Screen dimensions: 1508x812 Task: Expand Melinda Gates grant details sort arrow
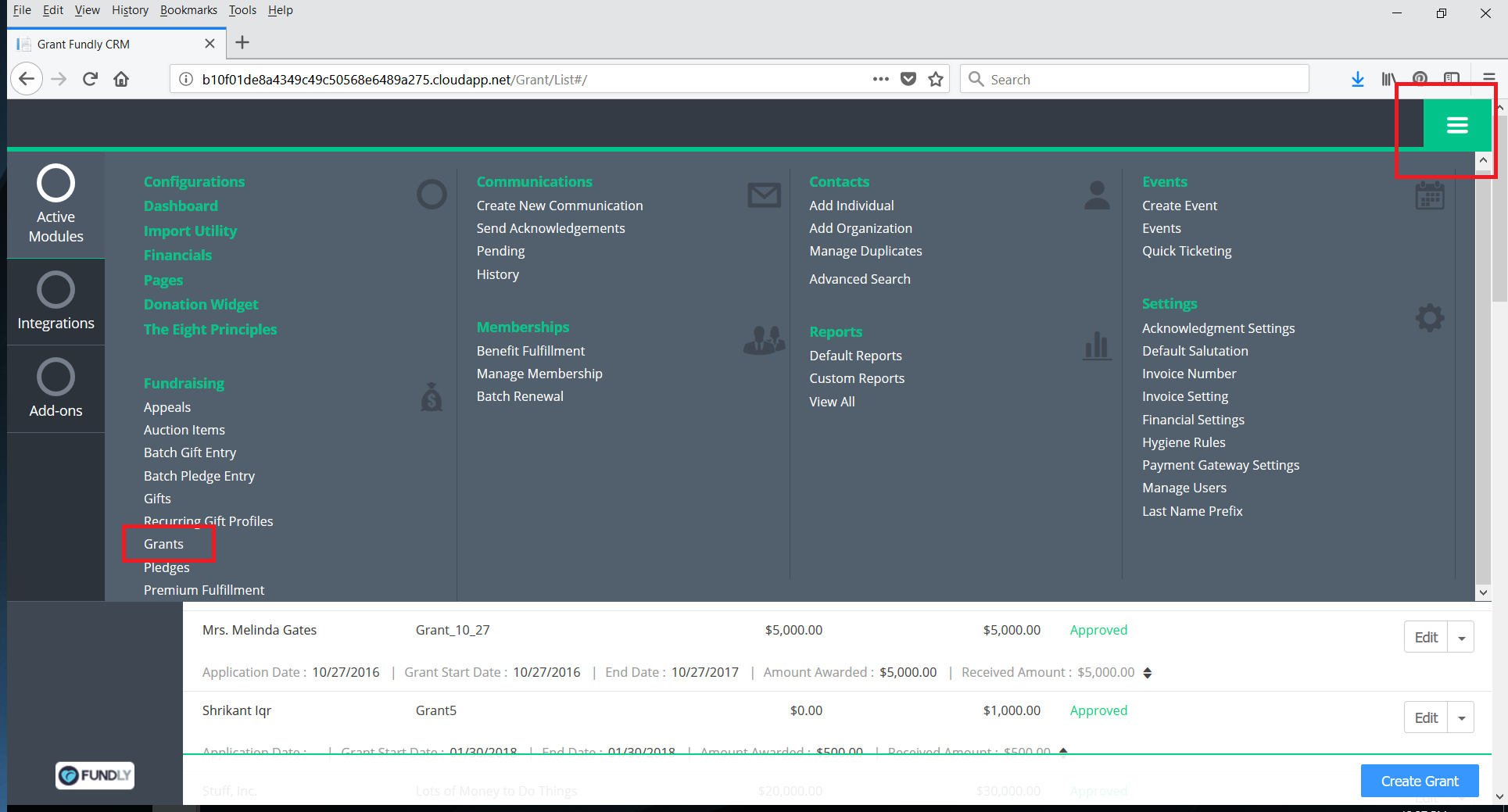pos(1148,673)
